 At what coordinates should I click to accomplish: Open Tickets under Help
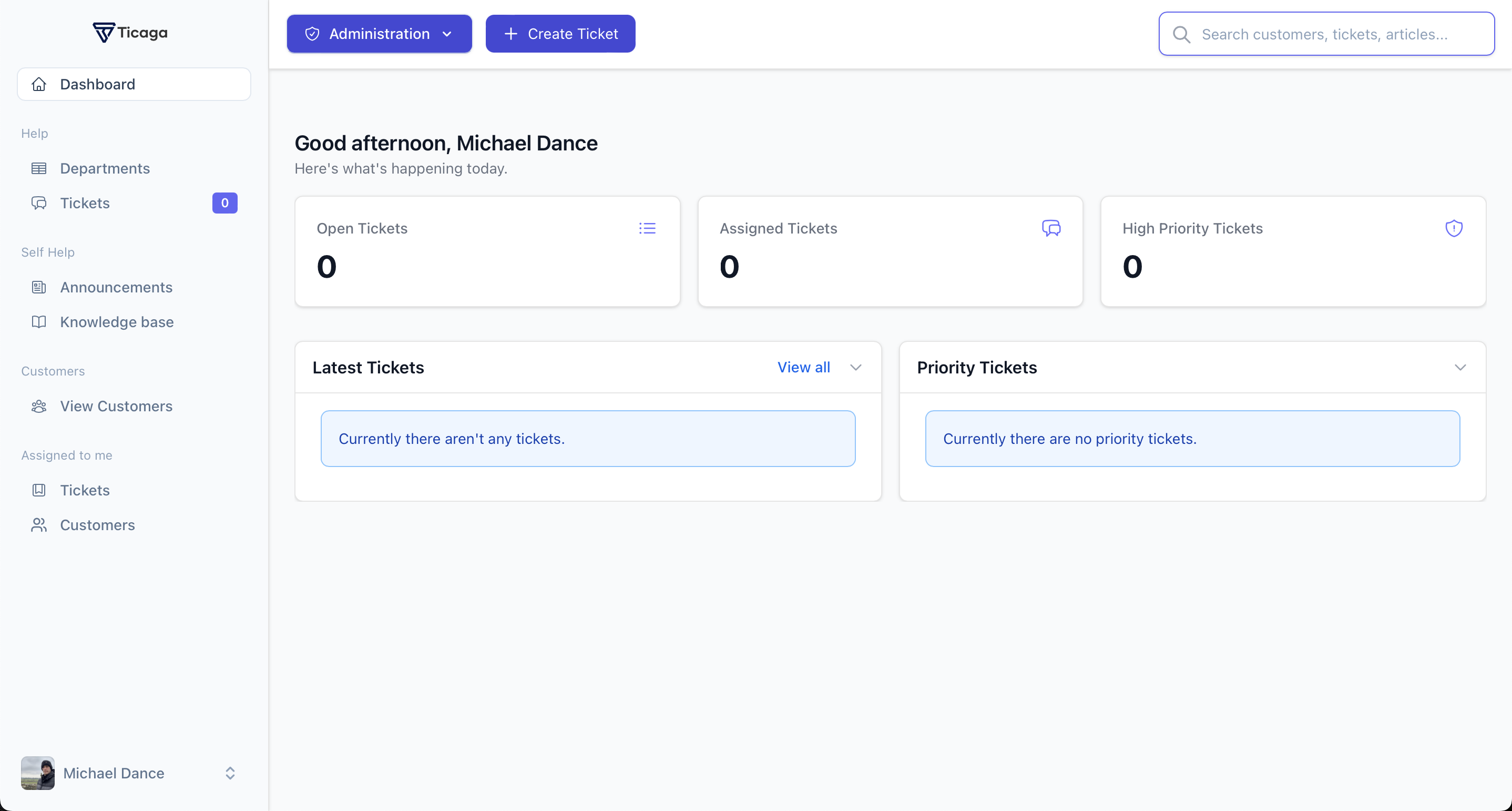[134, 203]
